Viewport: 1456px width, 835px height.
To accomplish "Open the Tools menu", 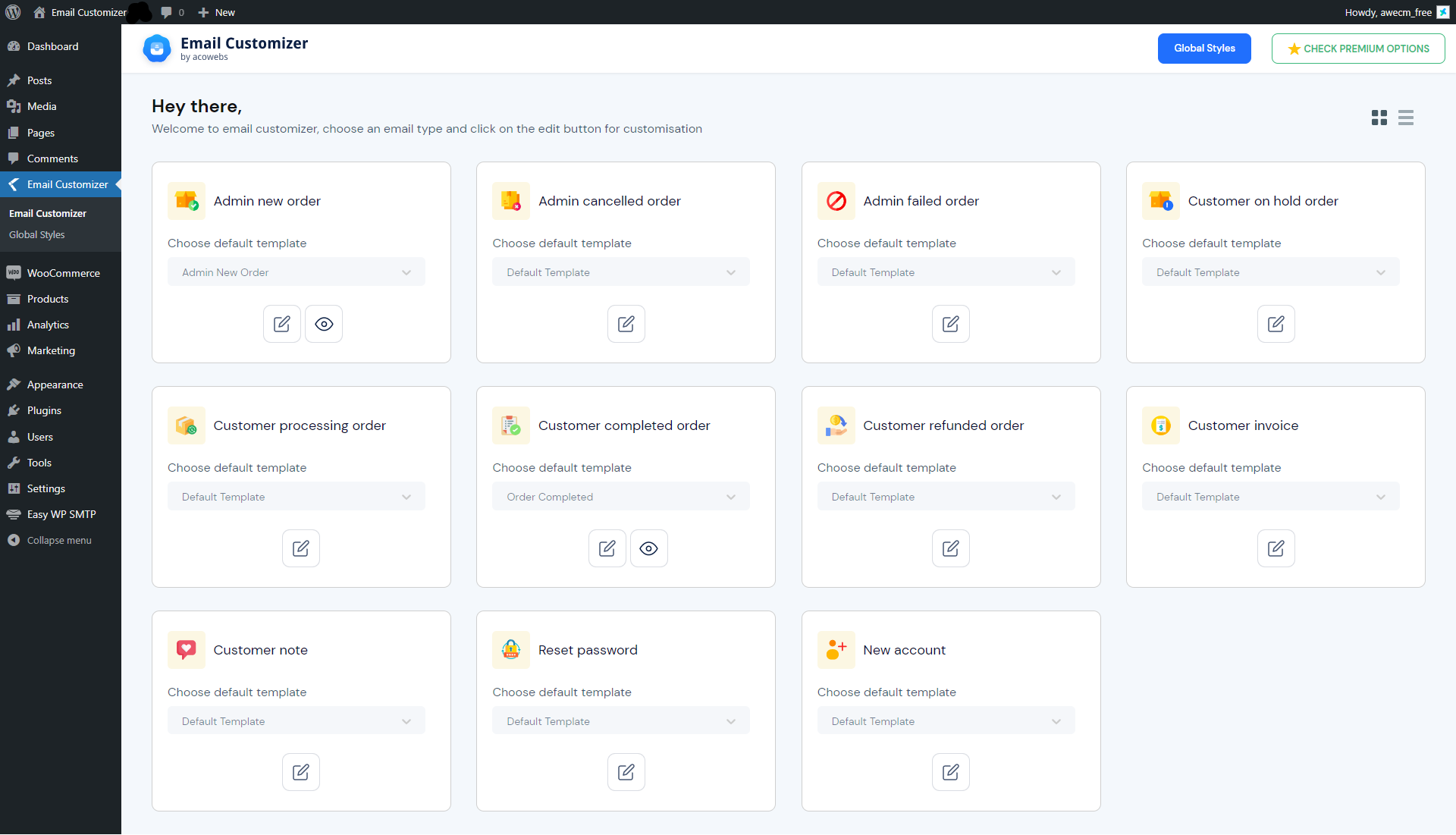I will point(61,463).
